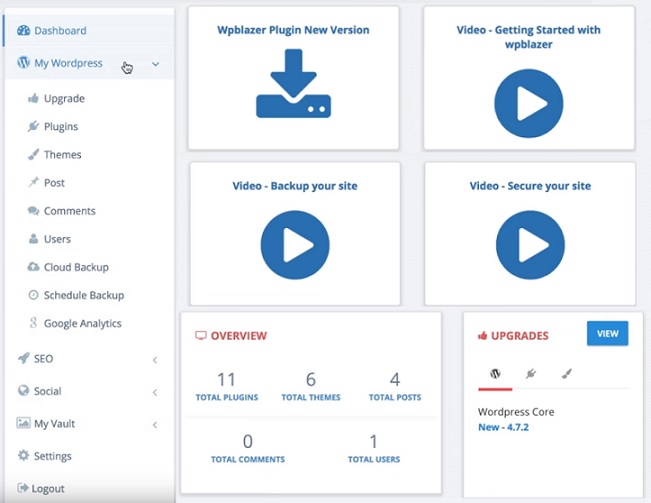Click the Social globe icon
This screenshot has width=651, height=503.
24,391
